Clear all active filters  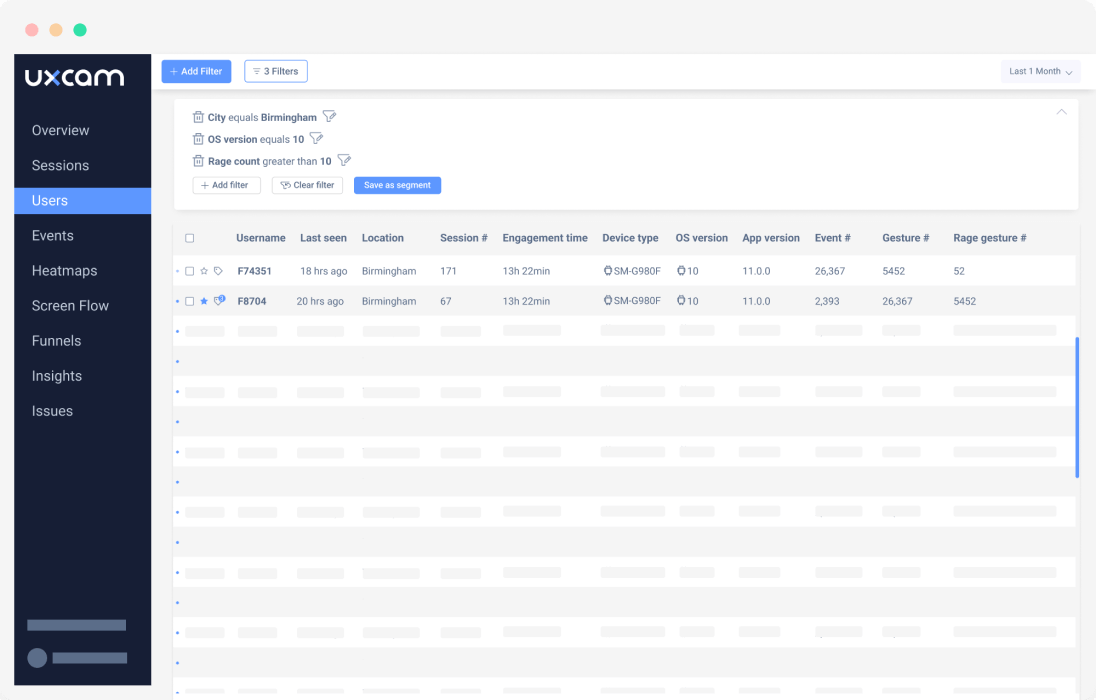(307, 185)
